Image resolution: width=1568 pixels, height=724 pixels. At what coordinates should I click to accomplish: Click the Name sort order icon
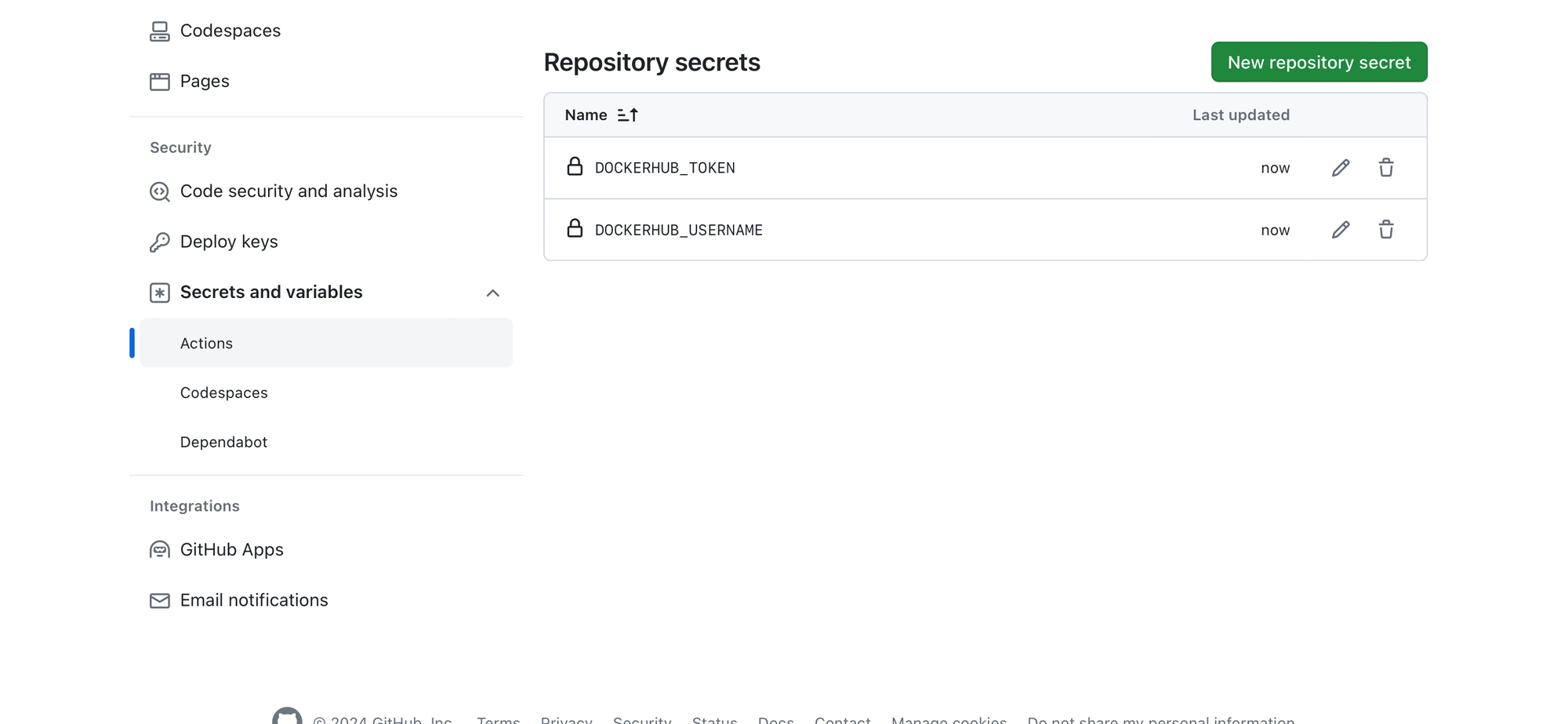coord(628,115)
